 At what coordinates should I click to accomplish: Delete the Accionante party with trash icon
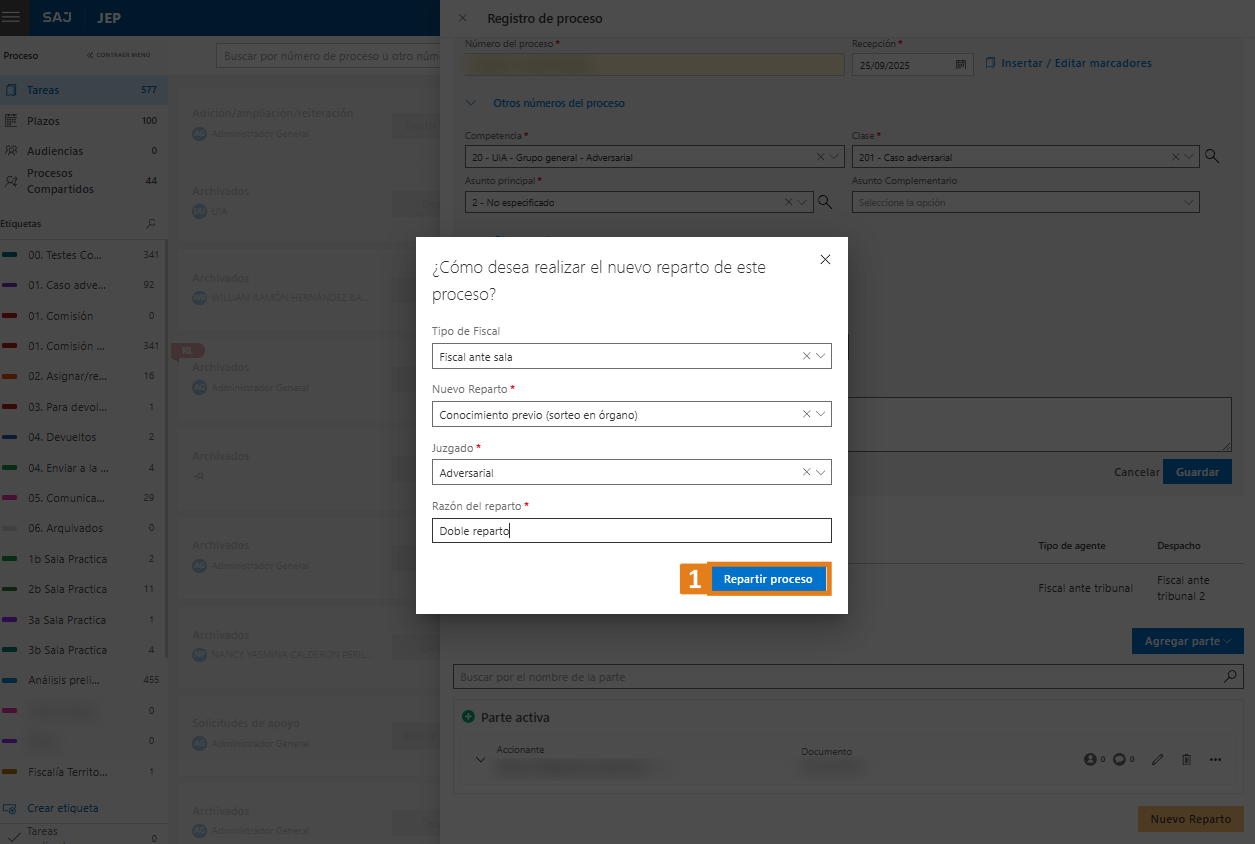click(1186, 759)
